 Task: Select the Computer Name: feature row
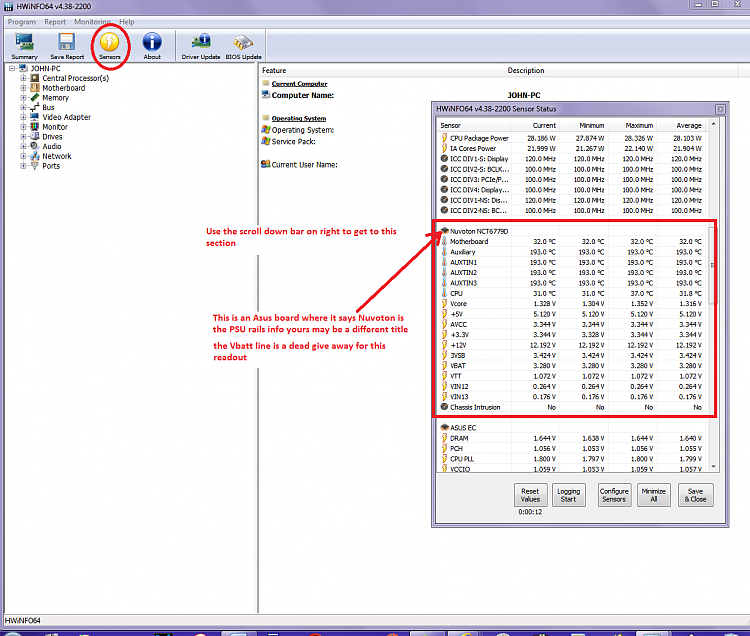[303, 95]
